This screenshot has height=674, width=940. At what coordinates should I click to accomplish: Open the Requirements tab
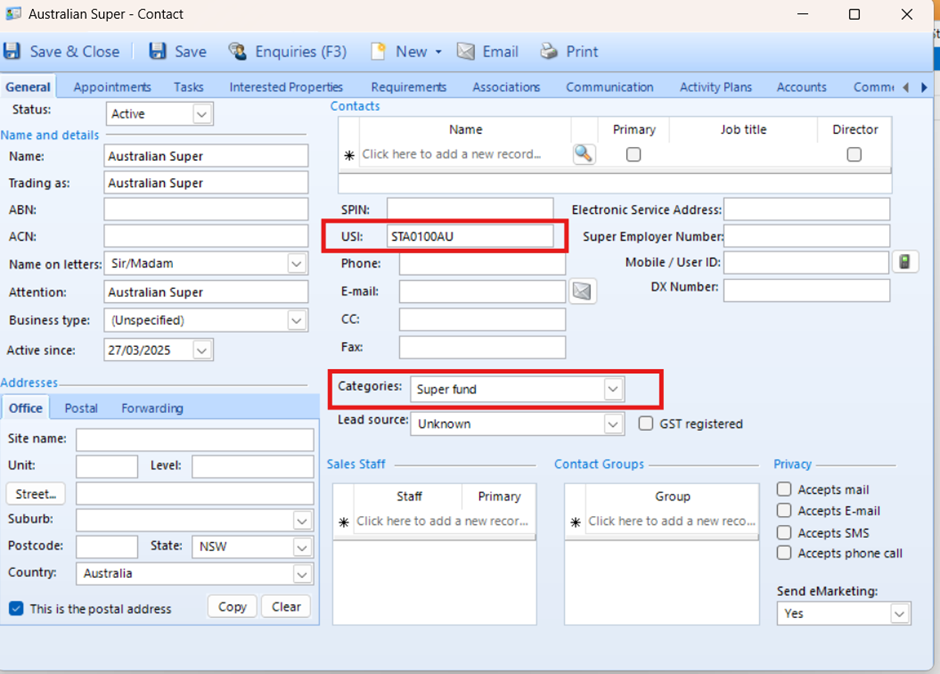[408, 87]
